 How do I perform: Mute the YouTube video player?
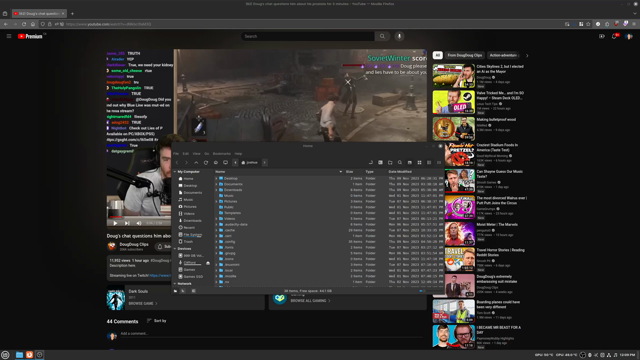coord(139,223)
